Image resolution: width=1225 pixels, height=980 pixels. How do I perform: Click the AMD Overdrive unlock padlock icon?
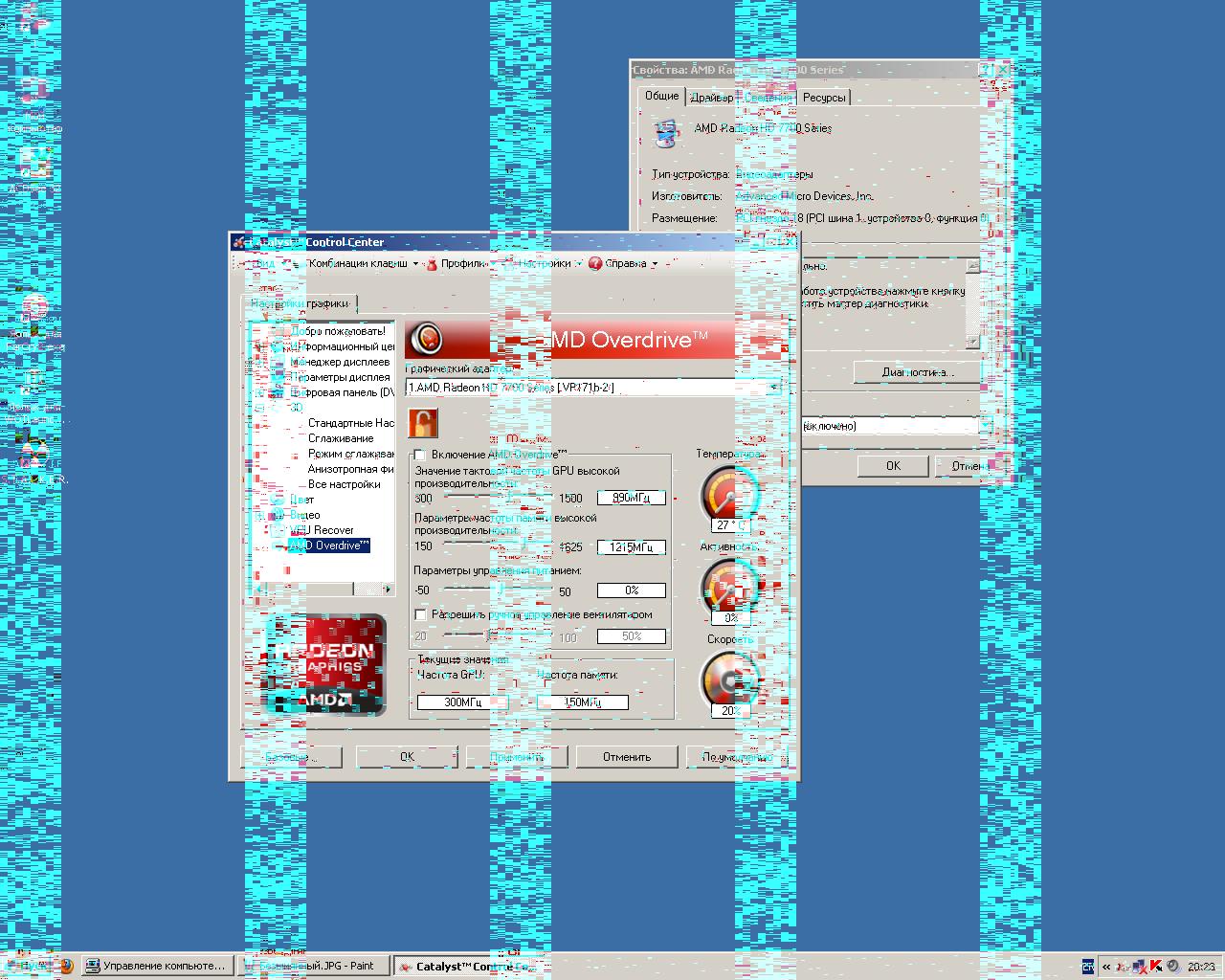point(422,422)
